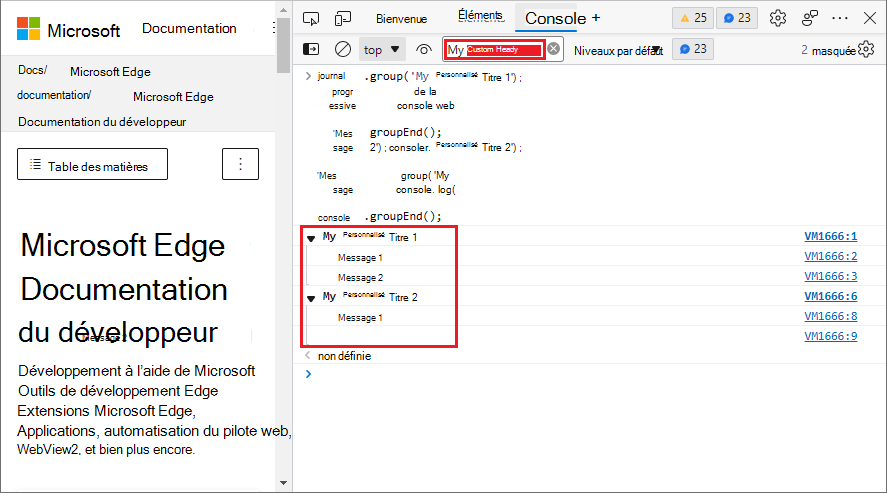Viewport: 887px width, 493px height.
Task: Select the 'non définie' console output
Action: (x=344, y=356)
